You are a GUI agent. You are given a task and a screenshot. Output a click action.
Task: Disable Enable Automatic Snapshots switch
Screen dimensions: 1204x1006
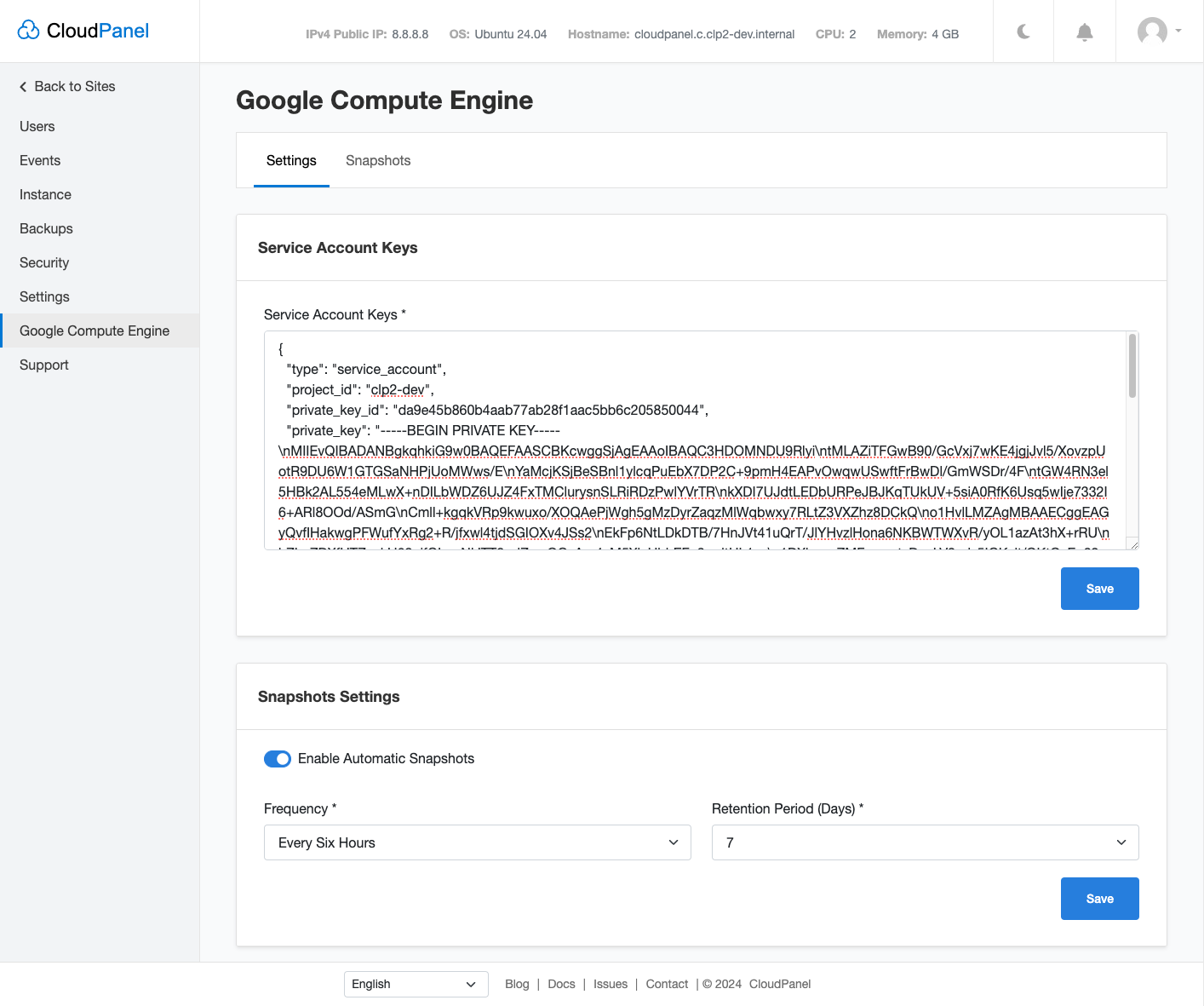(x=278, y=759)
